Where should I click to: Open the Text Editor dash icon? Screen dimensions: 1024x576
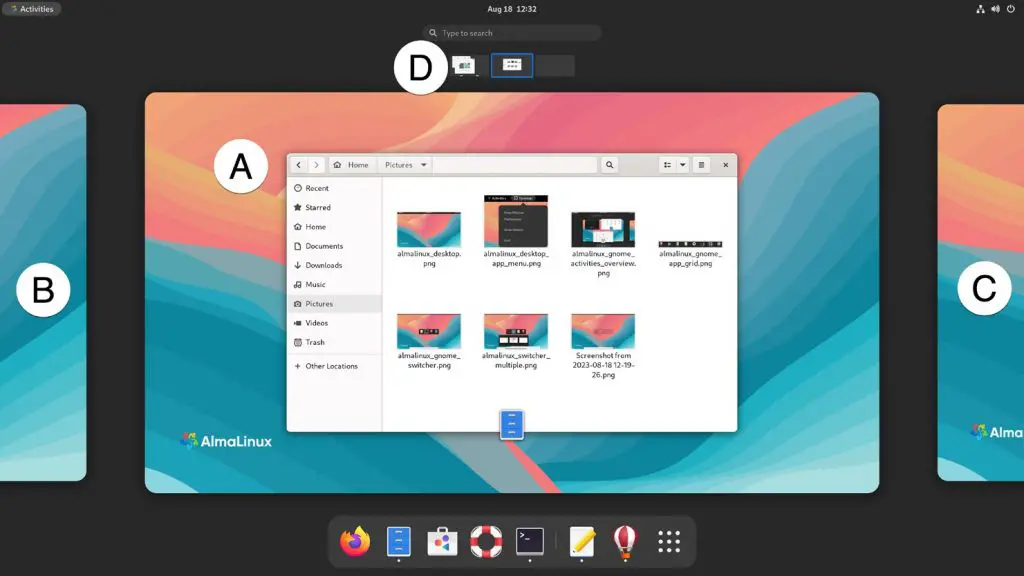click(x=582, y=541)
